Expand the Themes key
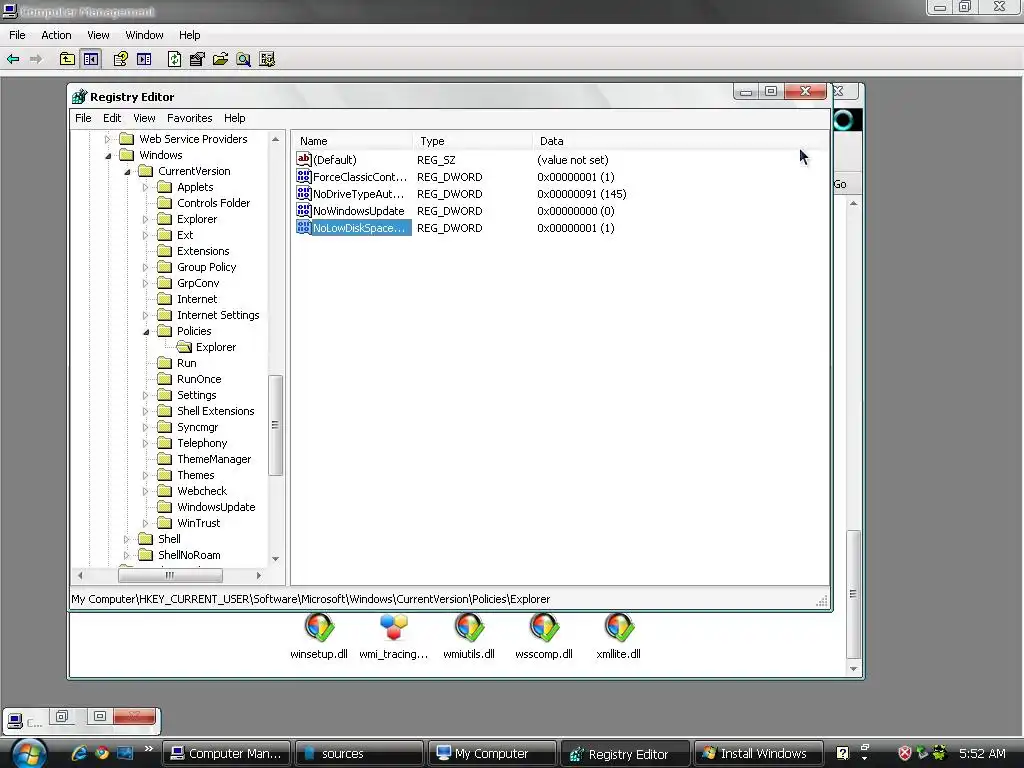The width and height of the screenshot is (1024, 768). (x=146, y=475)
